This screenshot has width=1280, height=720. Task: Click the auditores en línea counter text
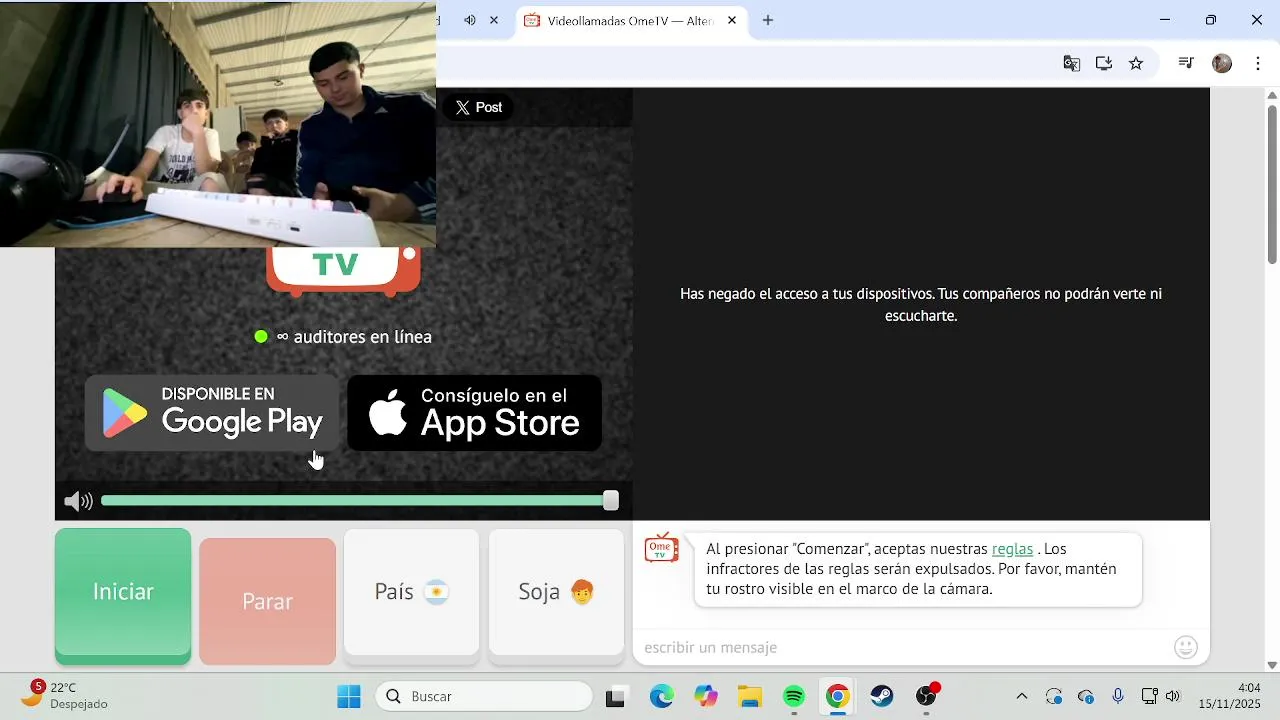click(354, 337)
